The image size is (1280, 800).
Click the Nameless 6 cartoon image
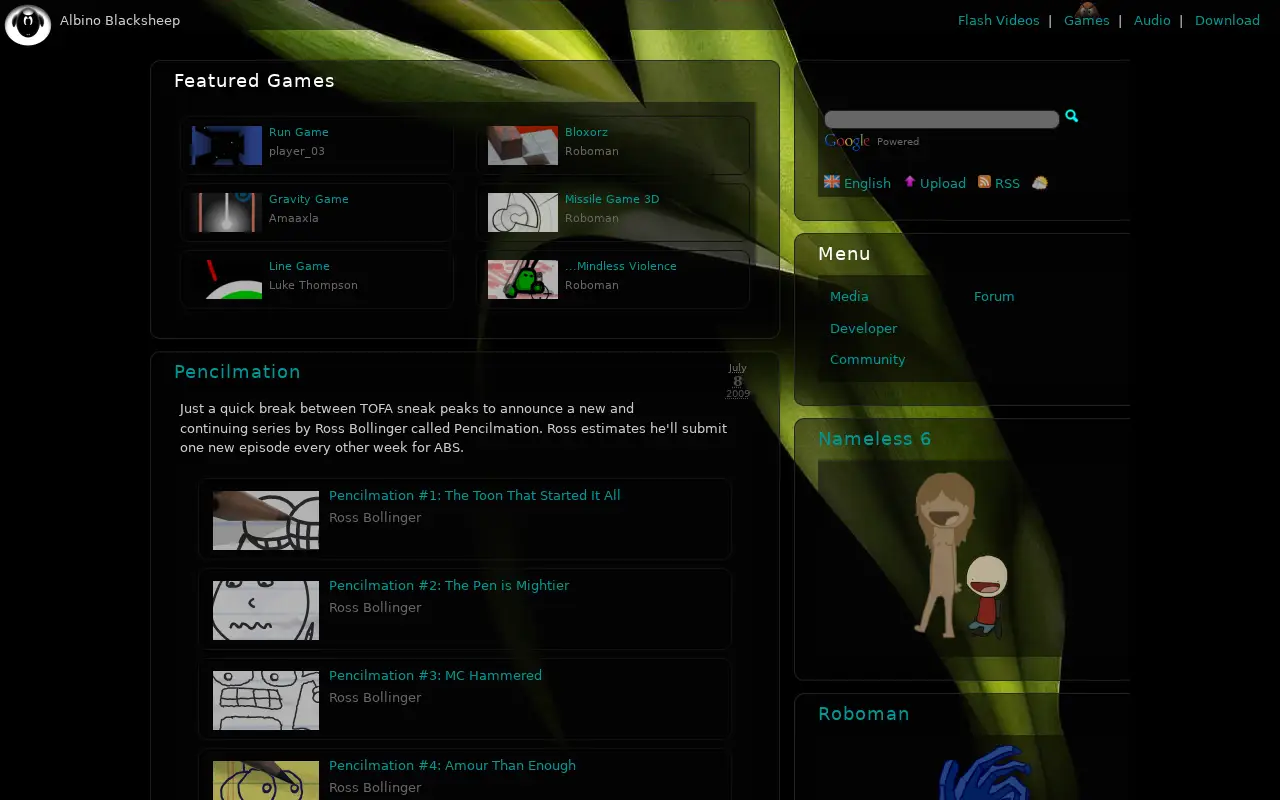[x=962, y=555]
